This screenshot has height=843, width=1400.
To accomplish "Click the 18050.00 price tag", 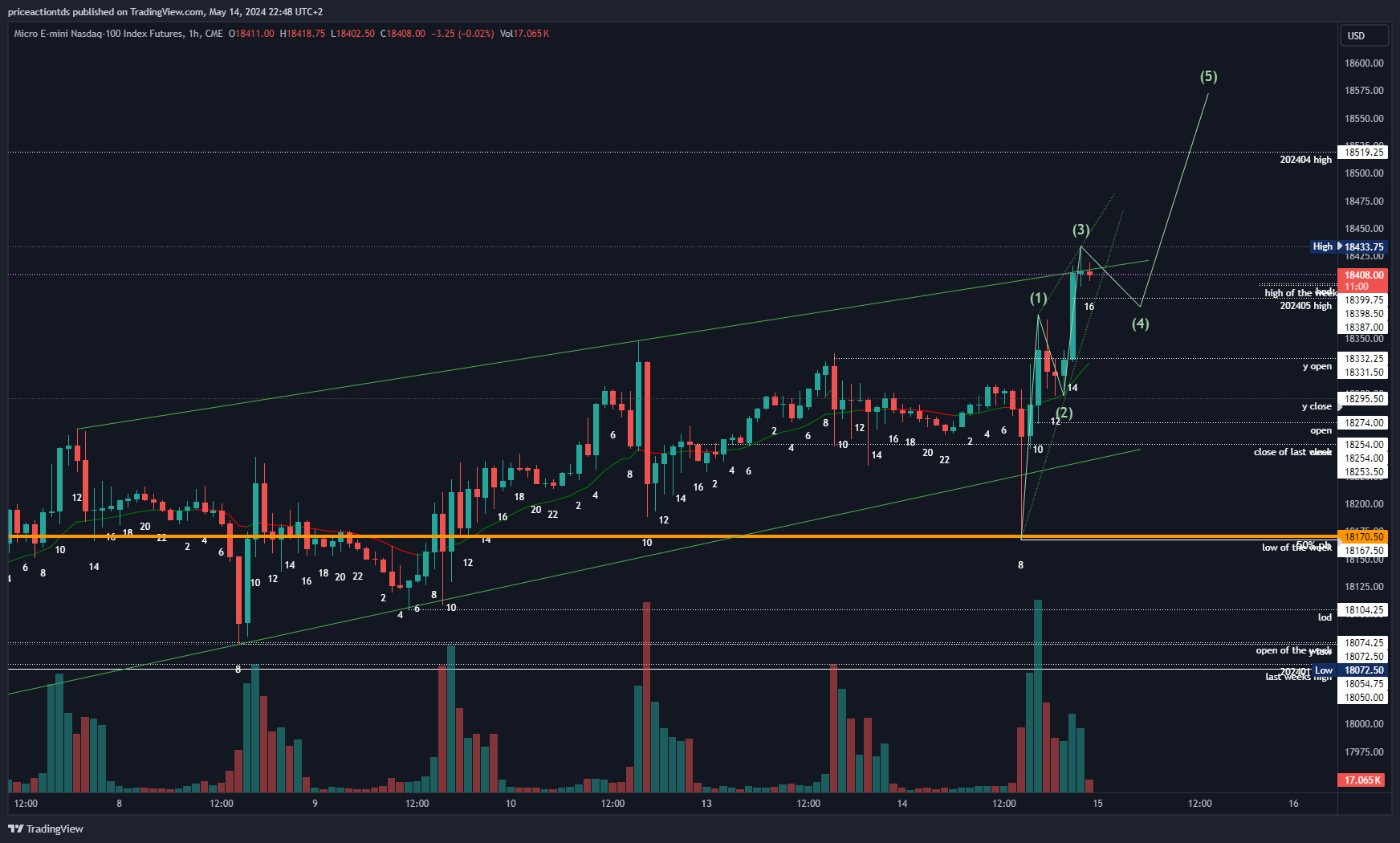I will pos(1364,697).
